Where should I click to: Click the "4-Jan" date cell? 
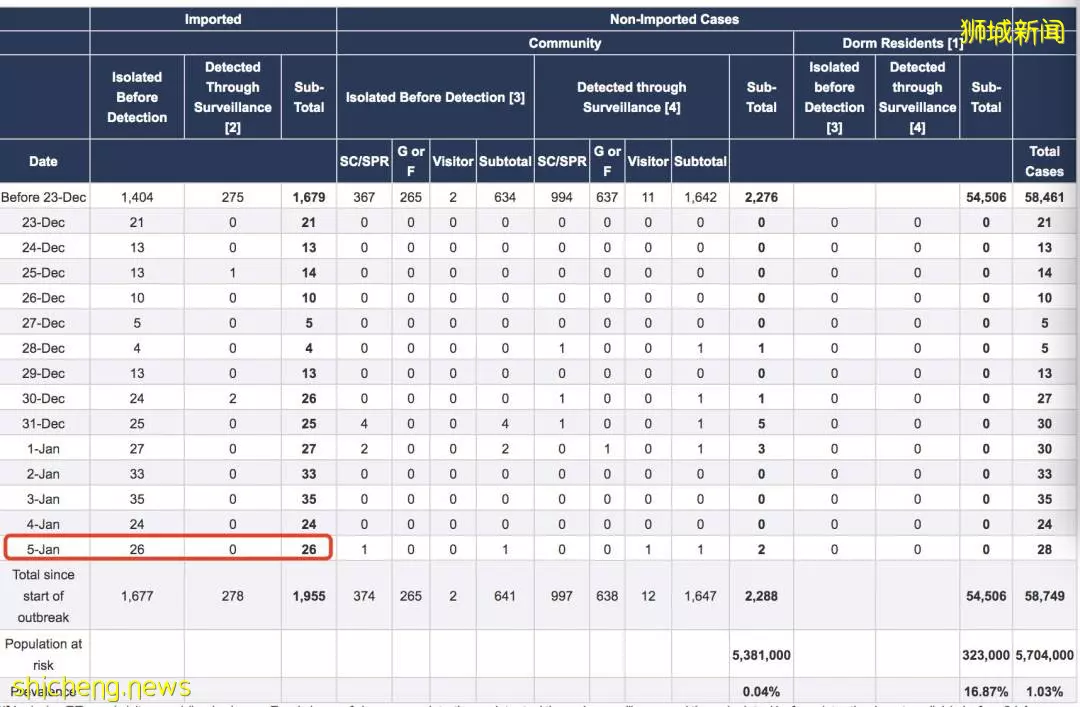(43, 524)
